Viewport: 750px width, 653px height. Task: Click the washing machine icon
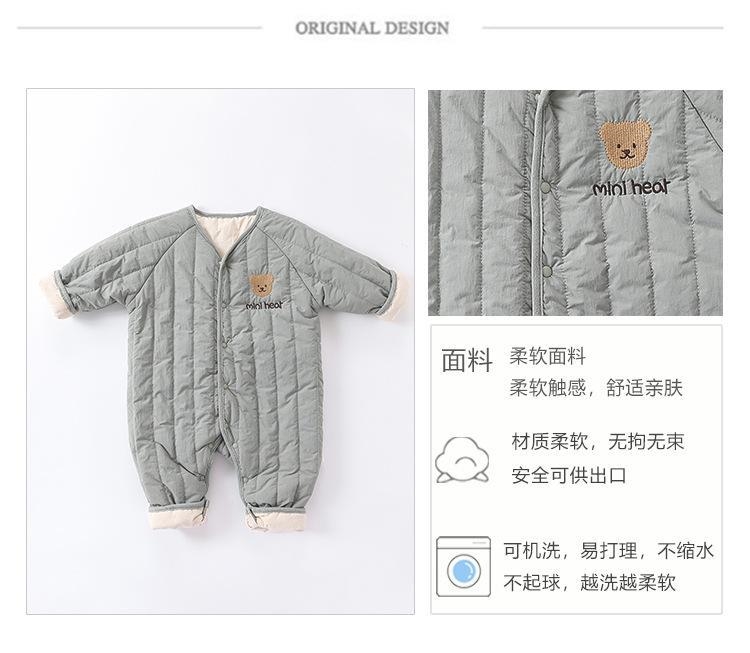463,566
